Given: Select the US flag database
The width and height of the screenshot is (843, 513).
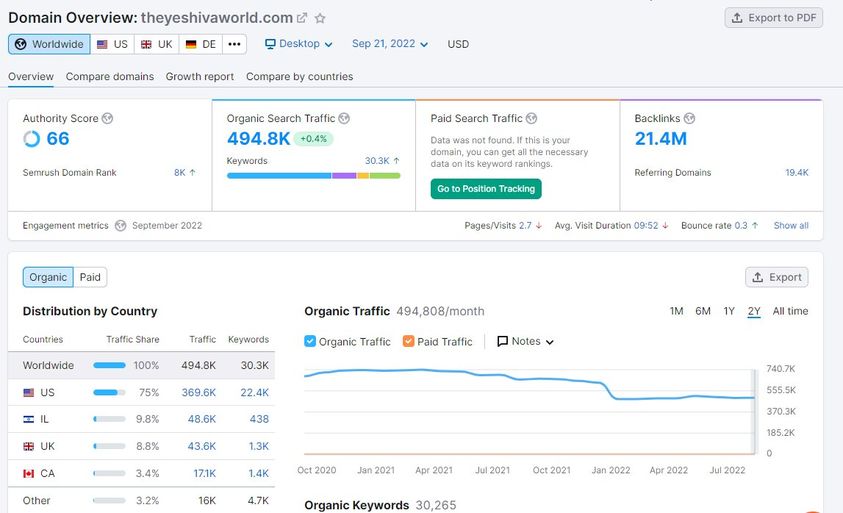Looking at the screenshot, I should click(112, 44).
